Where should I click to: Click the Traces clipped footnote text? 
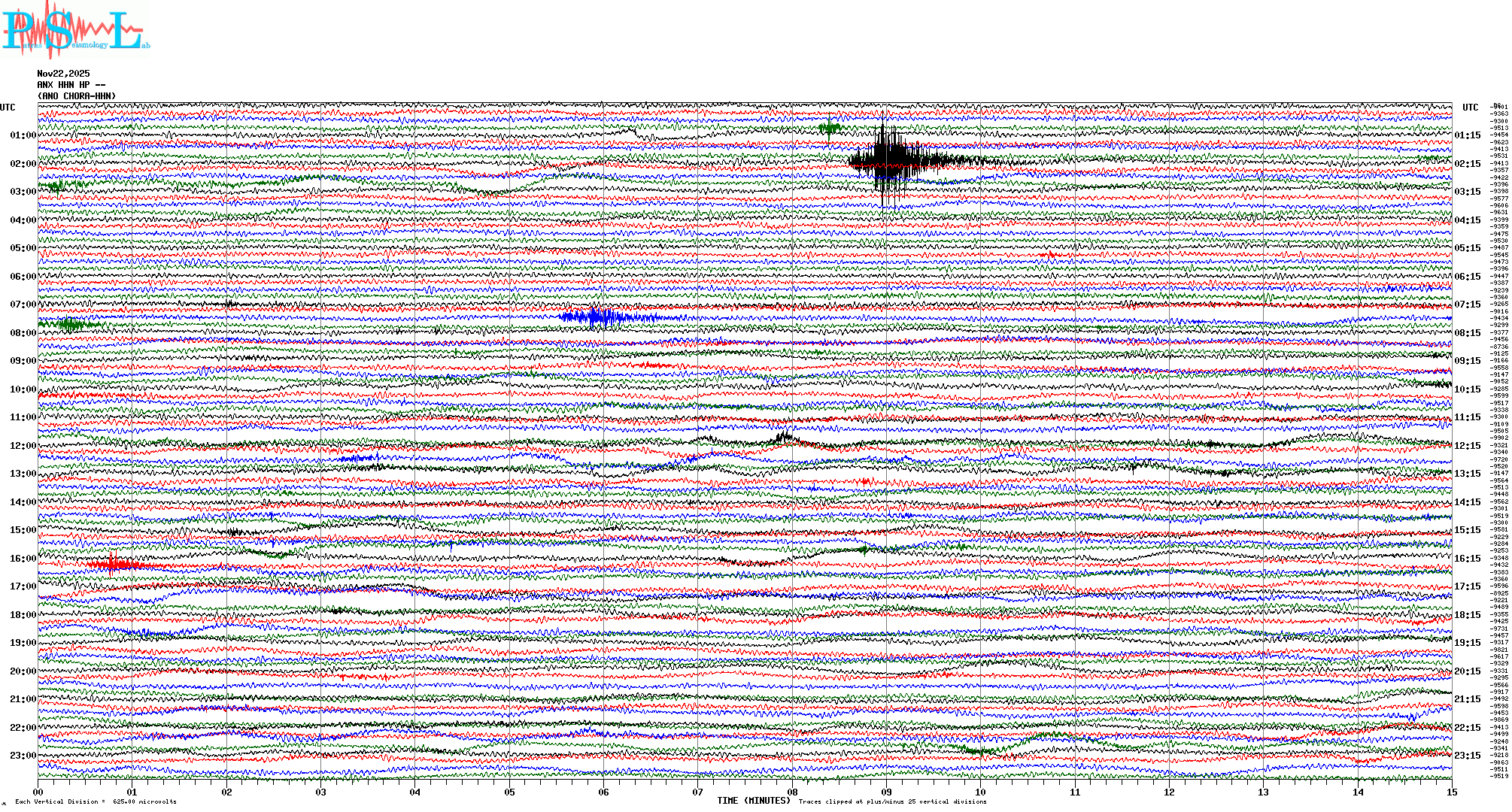(x=892, y=801)
